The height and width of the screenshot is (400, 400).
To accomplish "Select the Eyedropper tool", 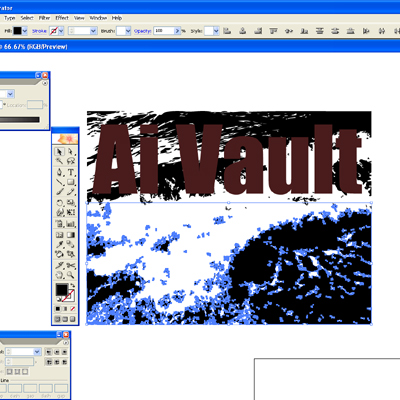I will tap(59, 245).
